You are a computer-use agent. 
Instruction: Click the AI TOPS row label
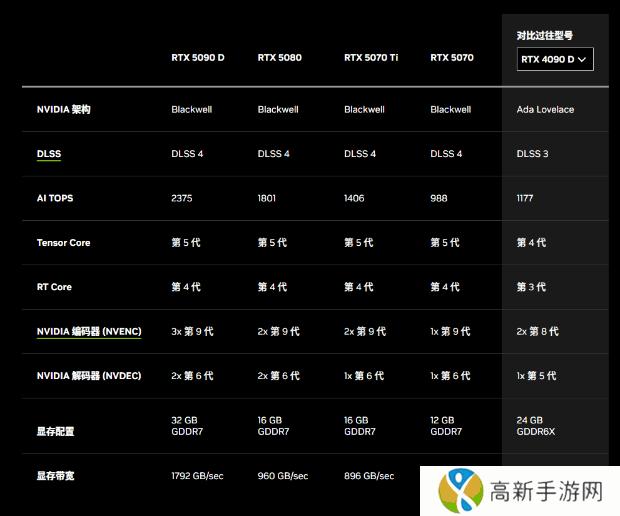(x=55, y=198)
